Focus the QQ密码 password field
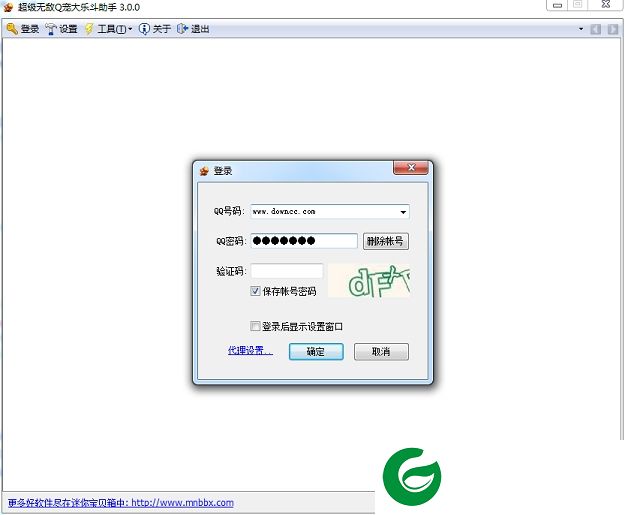The height and width of the screenshot is (515, 625). 304,241
